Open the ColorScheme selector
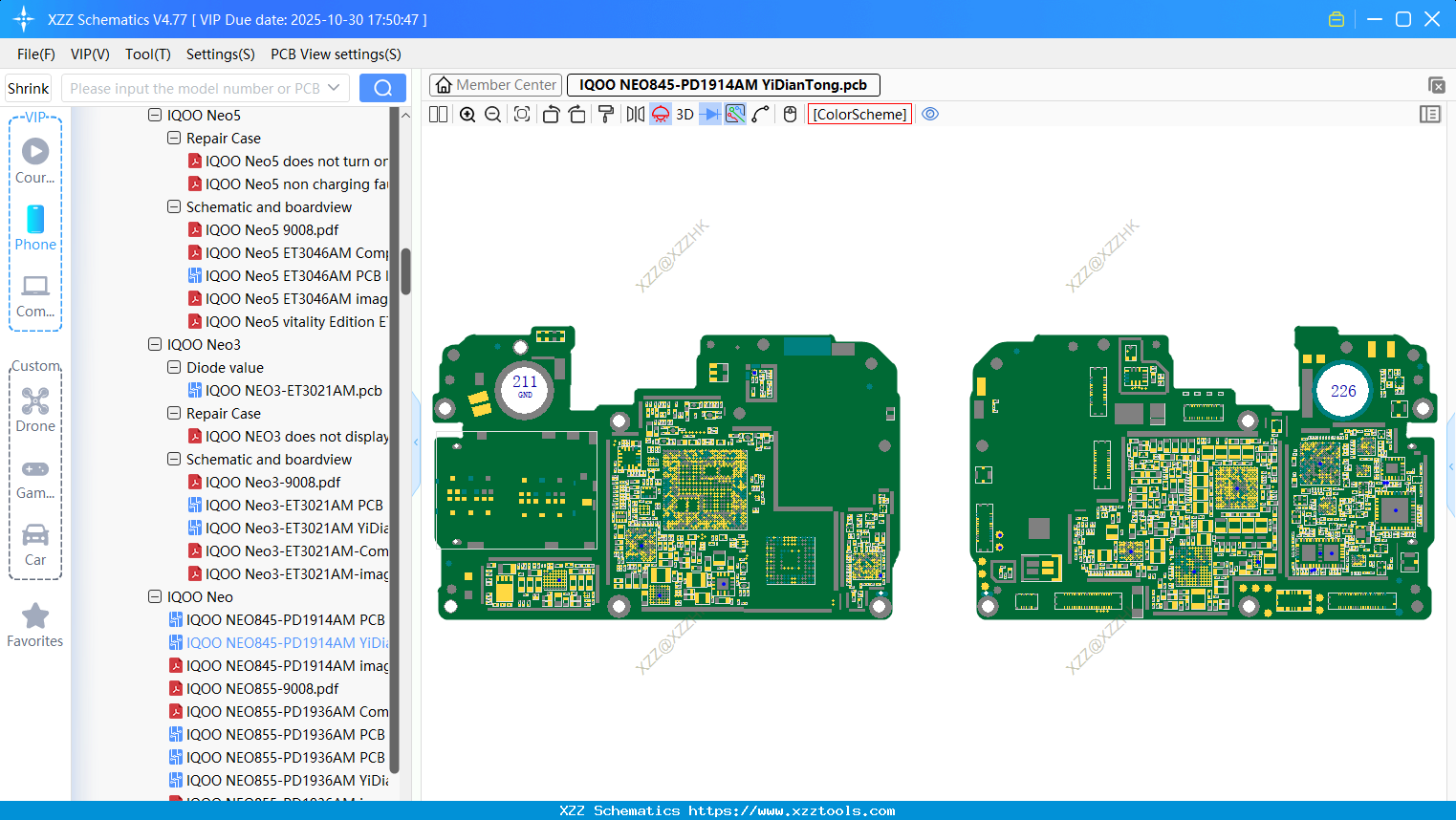1456x820 pixels. pyautogui.click(x=859, y=114)
